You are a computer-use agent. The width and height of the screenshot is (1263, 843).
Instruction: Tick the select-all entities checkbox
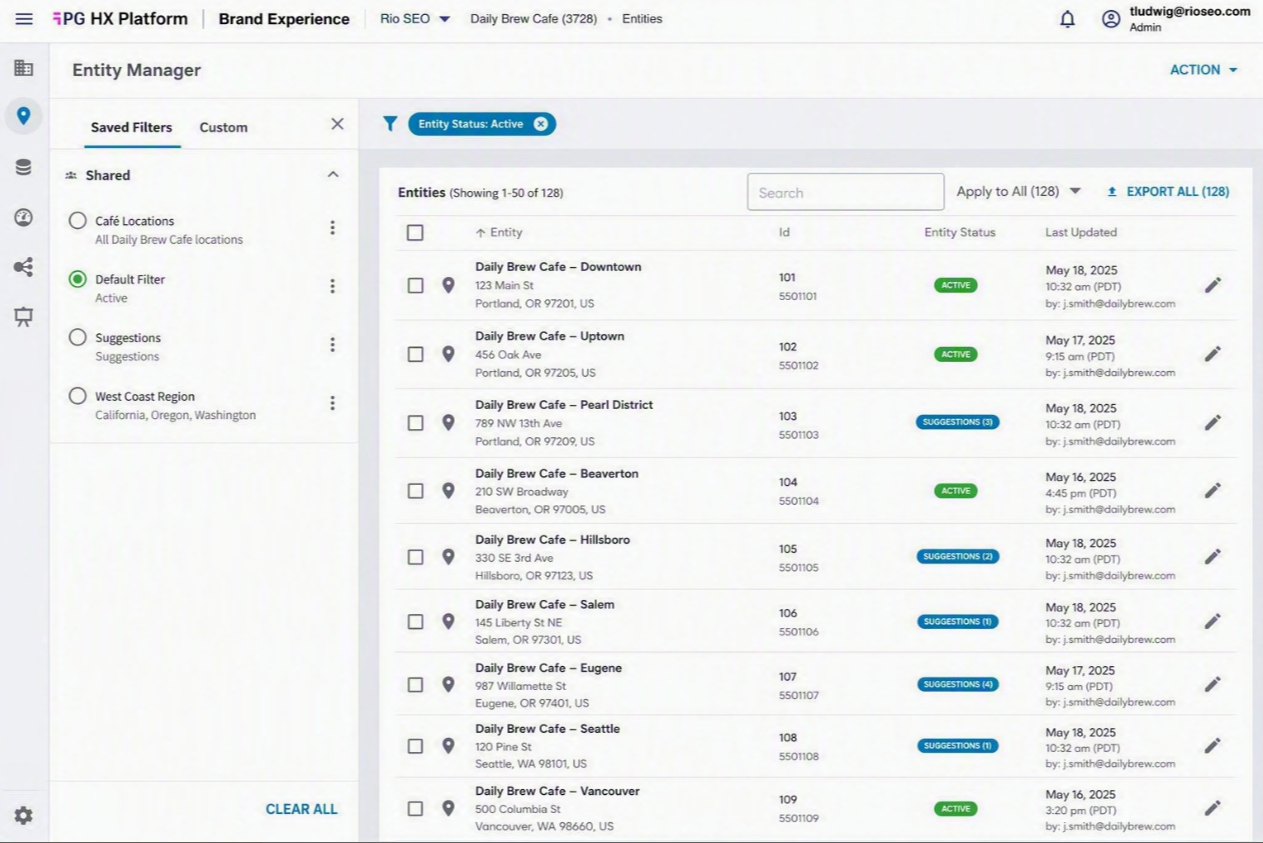click(415, 233)
